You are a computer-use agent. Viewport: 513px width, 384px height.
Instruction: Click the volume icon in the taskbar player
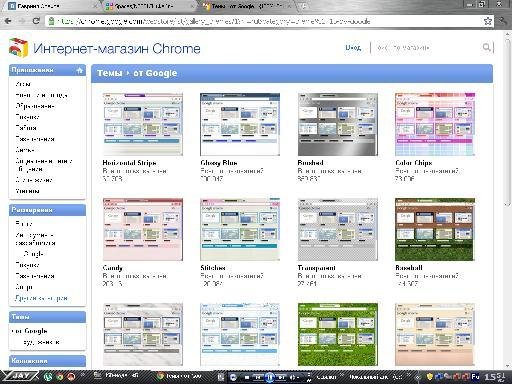[x=293, y=377]
